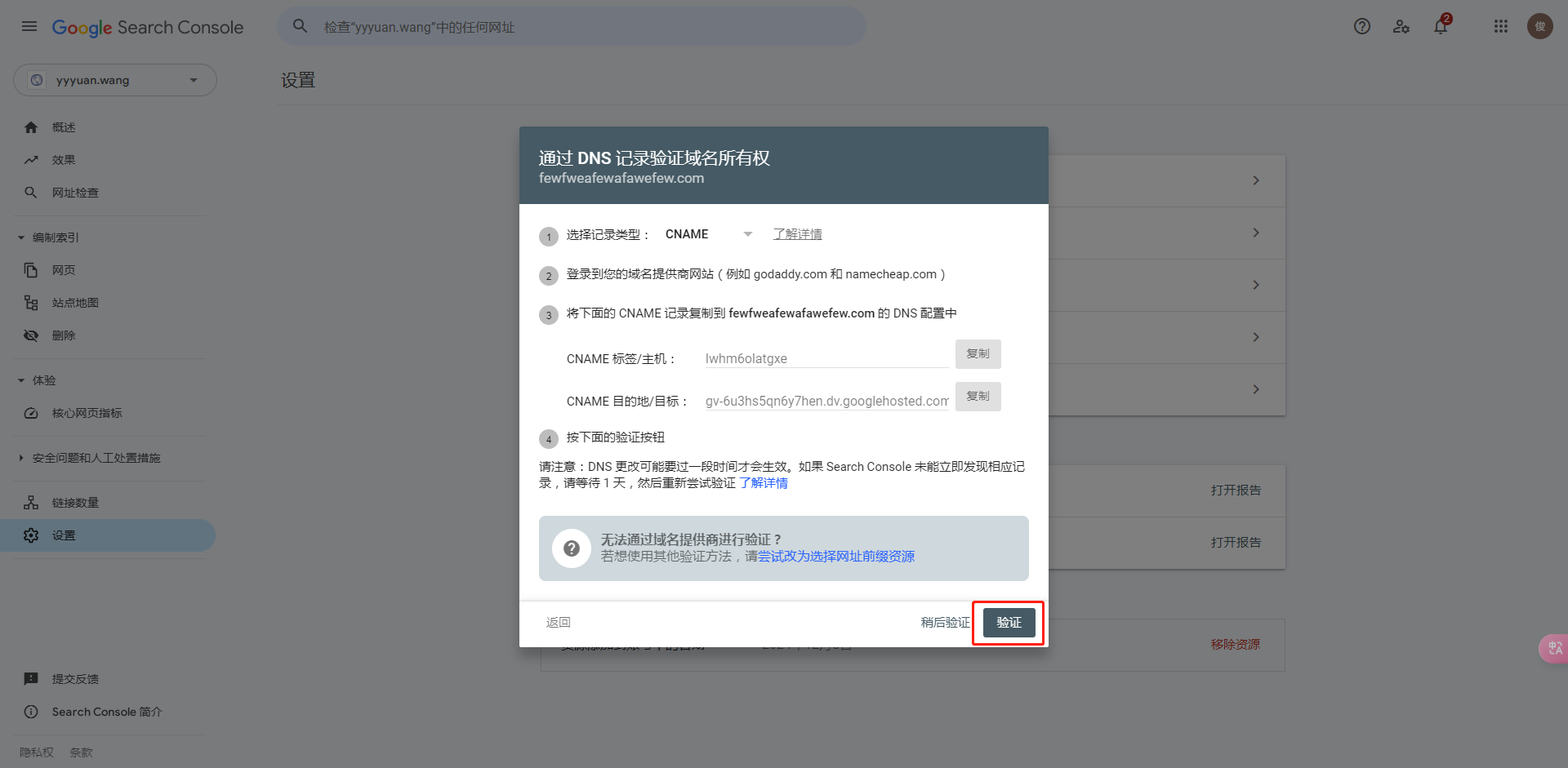The image size is (1568, 768).
Task: Click the Google Search Console logo
Action: pyautogui.click(x=148, y=27)
